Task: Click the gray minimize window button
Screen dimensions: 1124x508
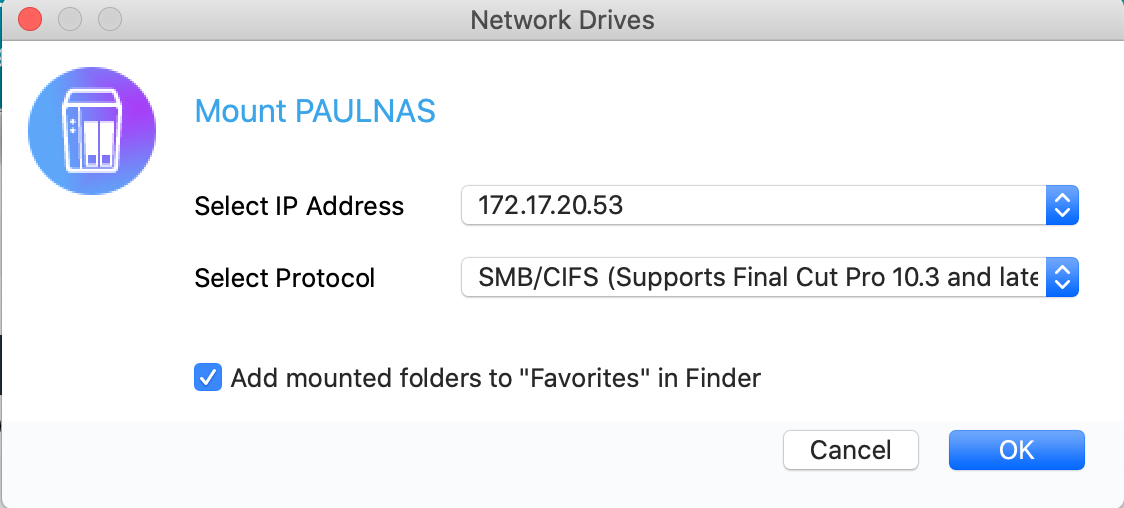Action: coord(70,19)
